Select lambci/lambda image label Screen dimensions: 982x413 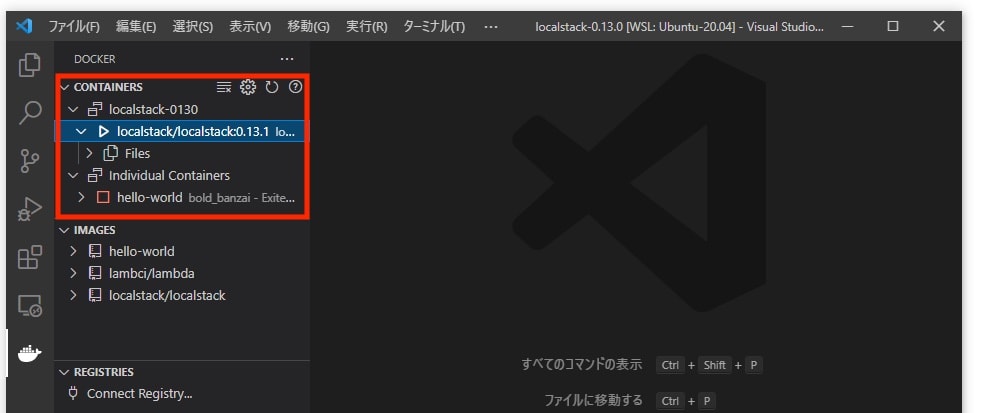[x=152, y=273]
